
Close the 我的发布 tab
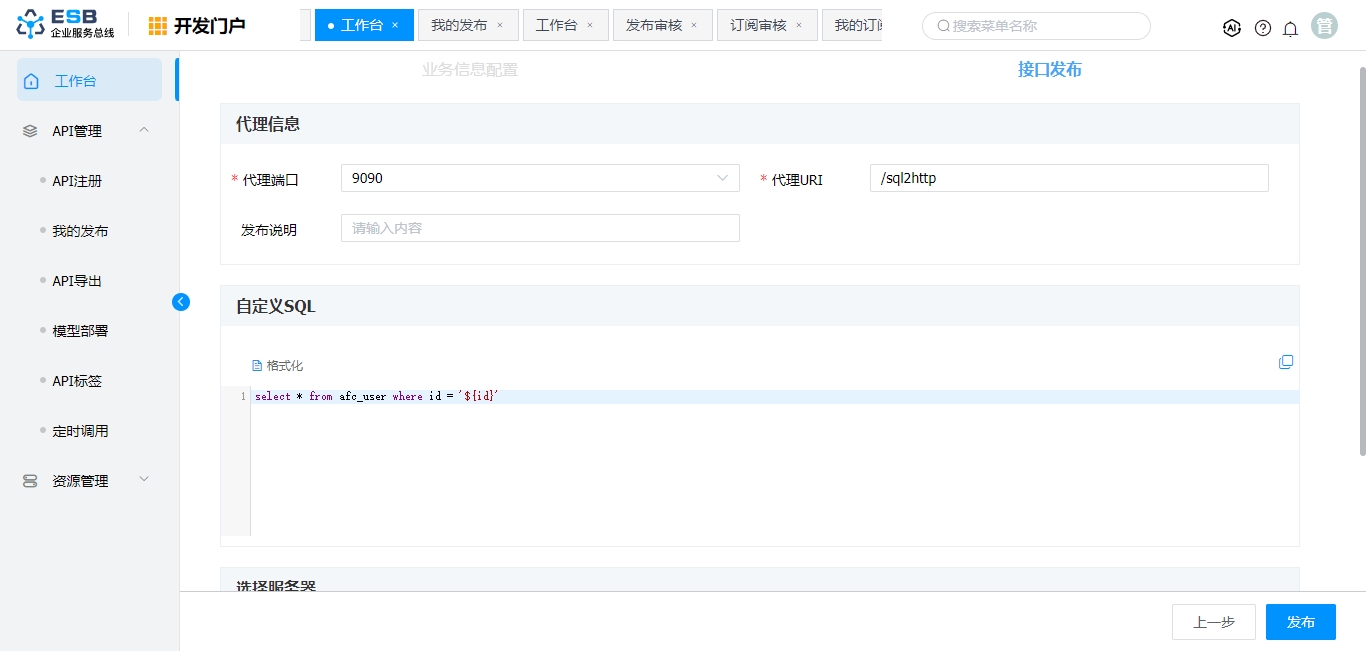click(x=500, y=25)
